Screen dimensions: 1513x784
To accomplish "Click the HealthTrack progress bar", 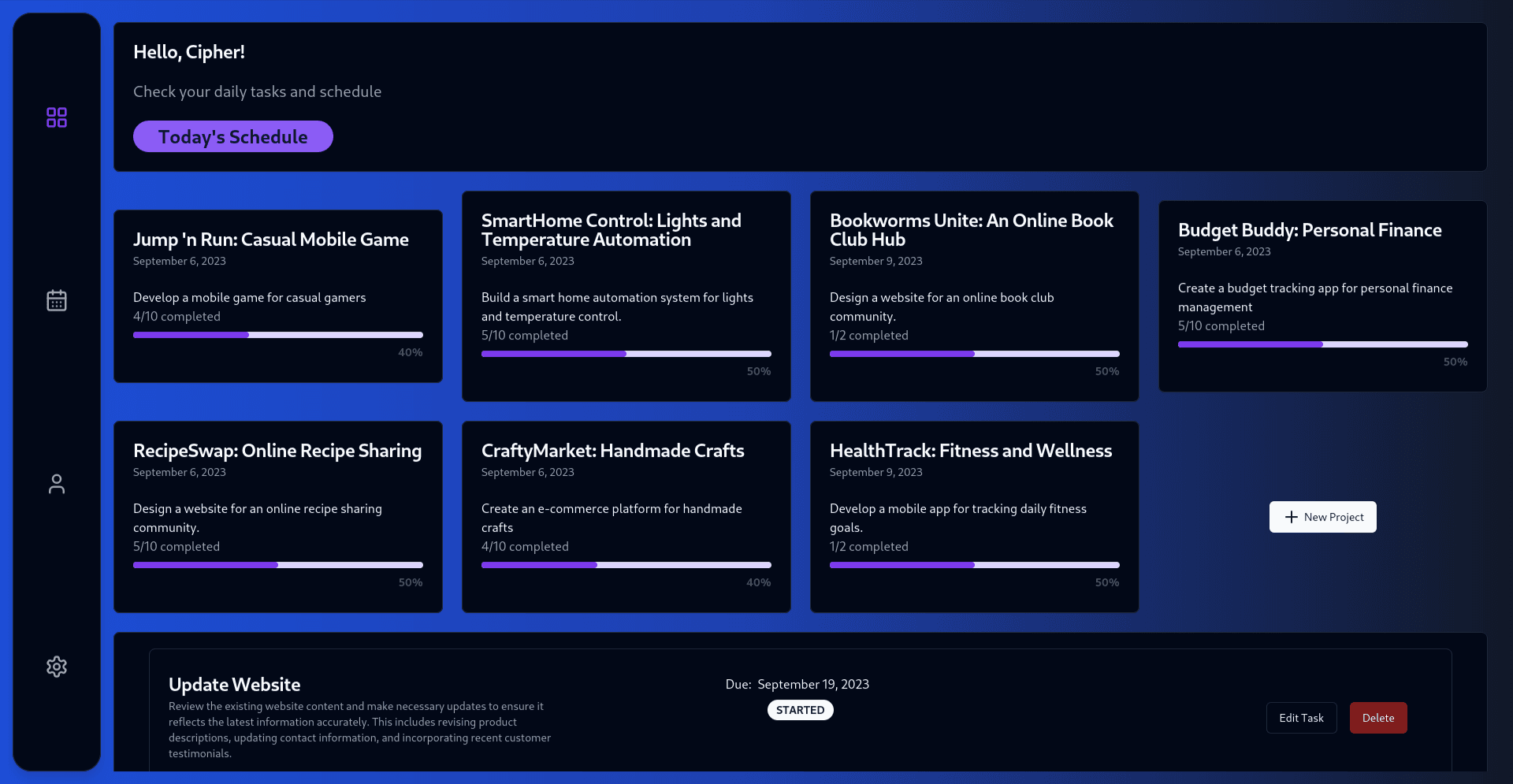I will pyautogui.click(x=975, y=565).
